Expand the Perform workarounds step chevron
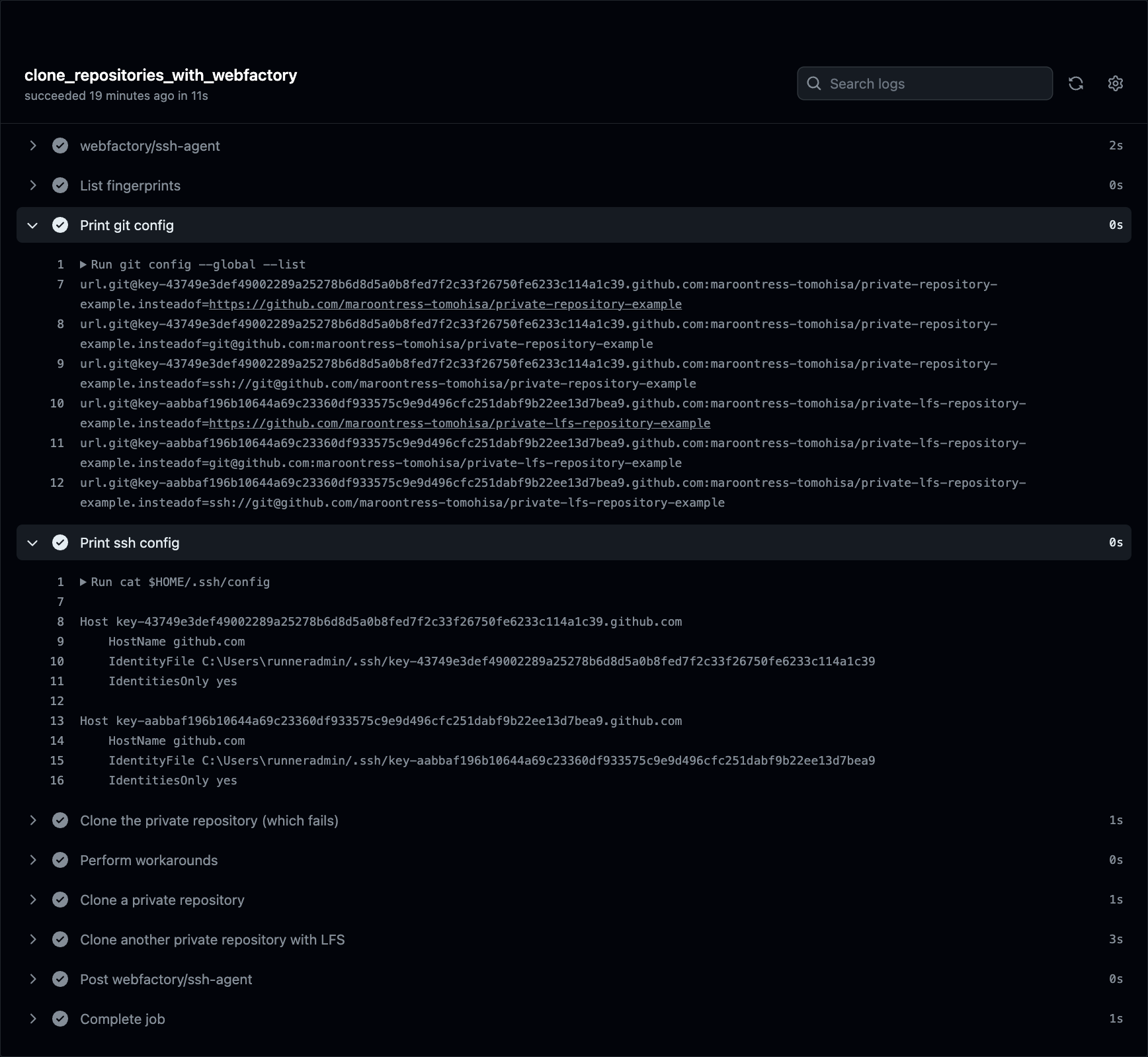 tap(32, 860)
